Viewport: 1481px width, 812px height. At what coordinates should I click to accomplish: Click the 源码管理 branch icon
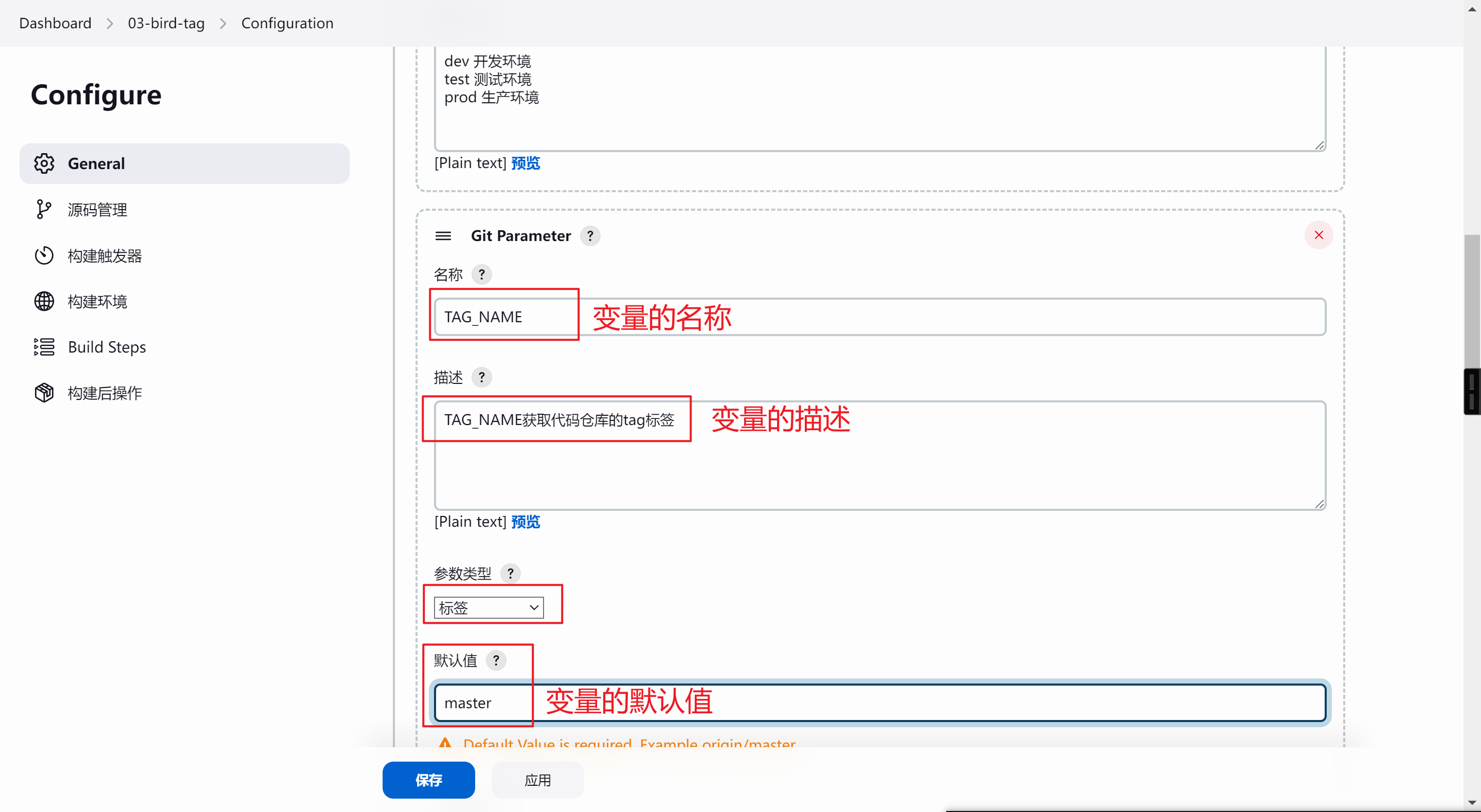coord(44,209)
